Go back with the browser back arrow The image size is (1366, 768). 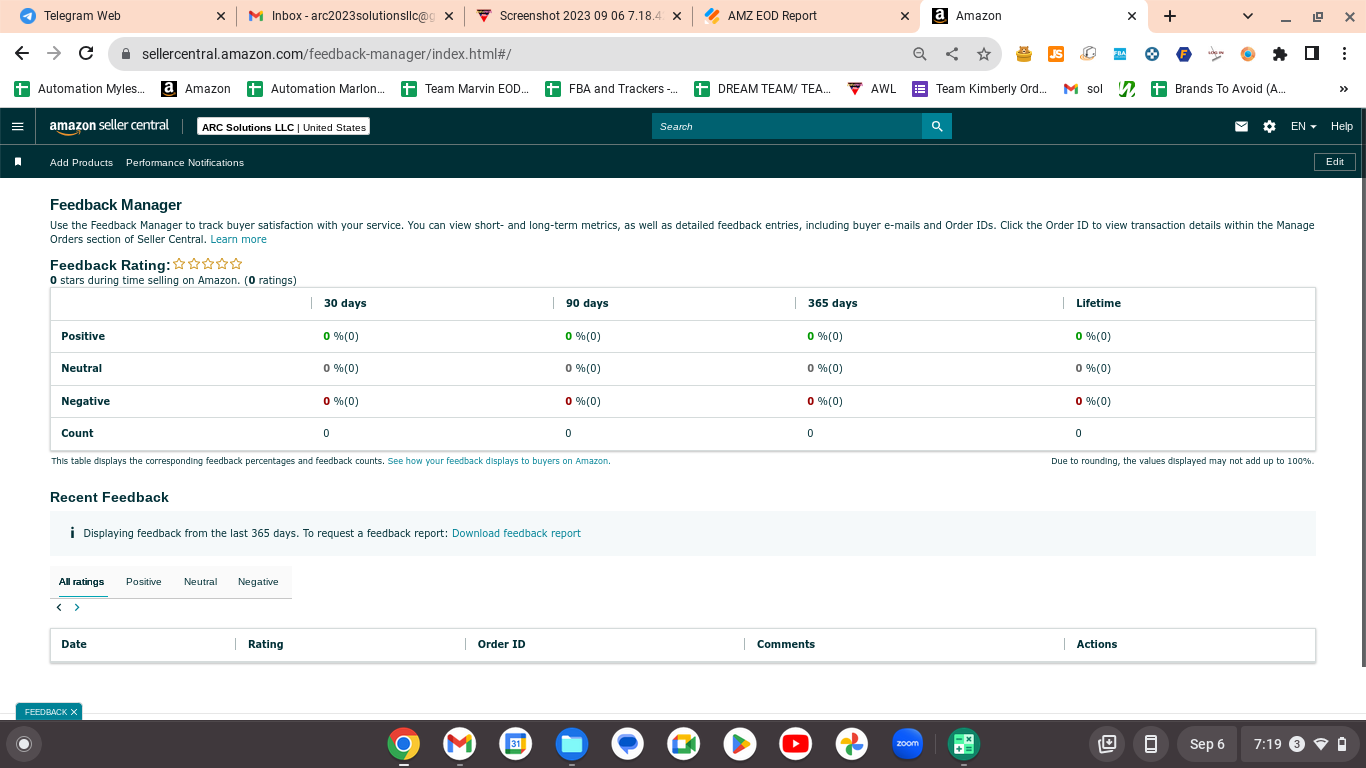pos(22,54)
